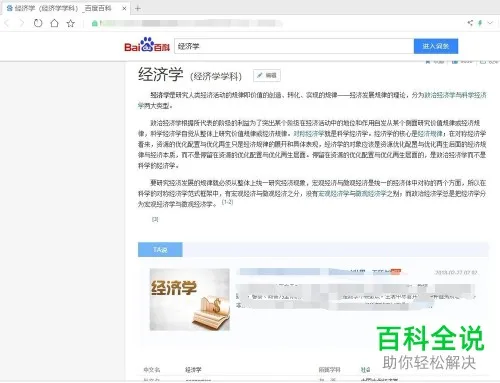Open a new browser tab

click(138, 8)
